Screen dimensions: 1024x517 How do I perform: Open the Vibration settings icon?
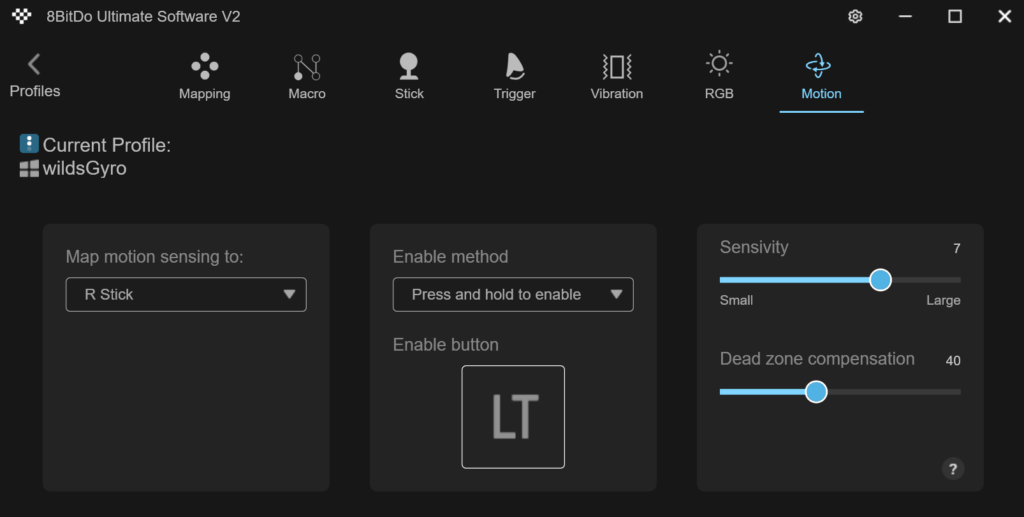pyautogui.click(x=616, y=67)
